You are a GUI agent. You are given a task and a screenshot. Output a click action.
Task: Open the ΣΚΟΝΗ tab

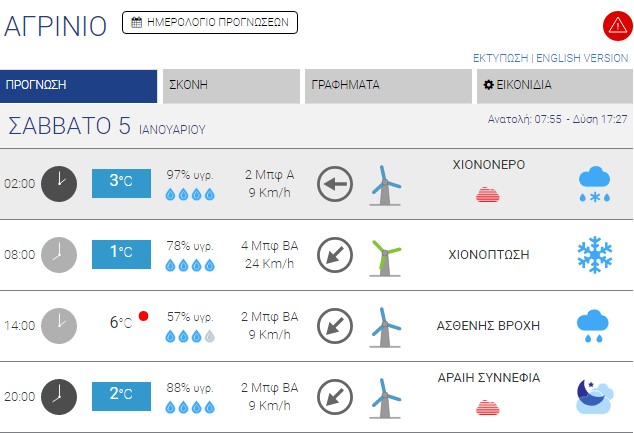click(231, 85)
